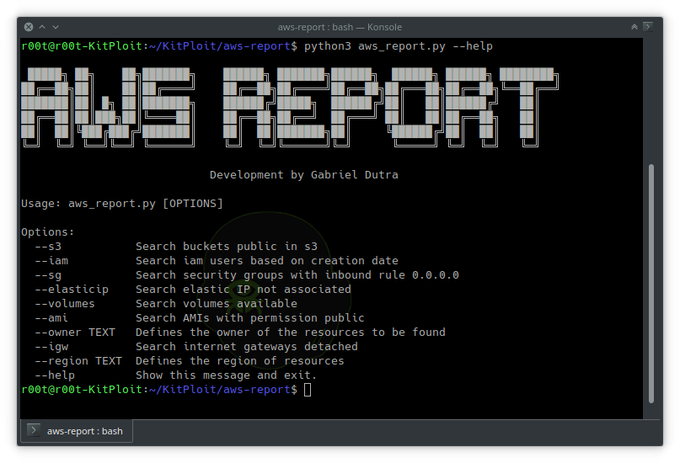
Task: Click the title bar icon right of keep-above
Action: [648, 27]
